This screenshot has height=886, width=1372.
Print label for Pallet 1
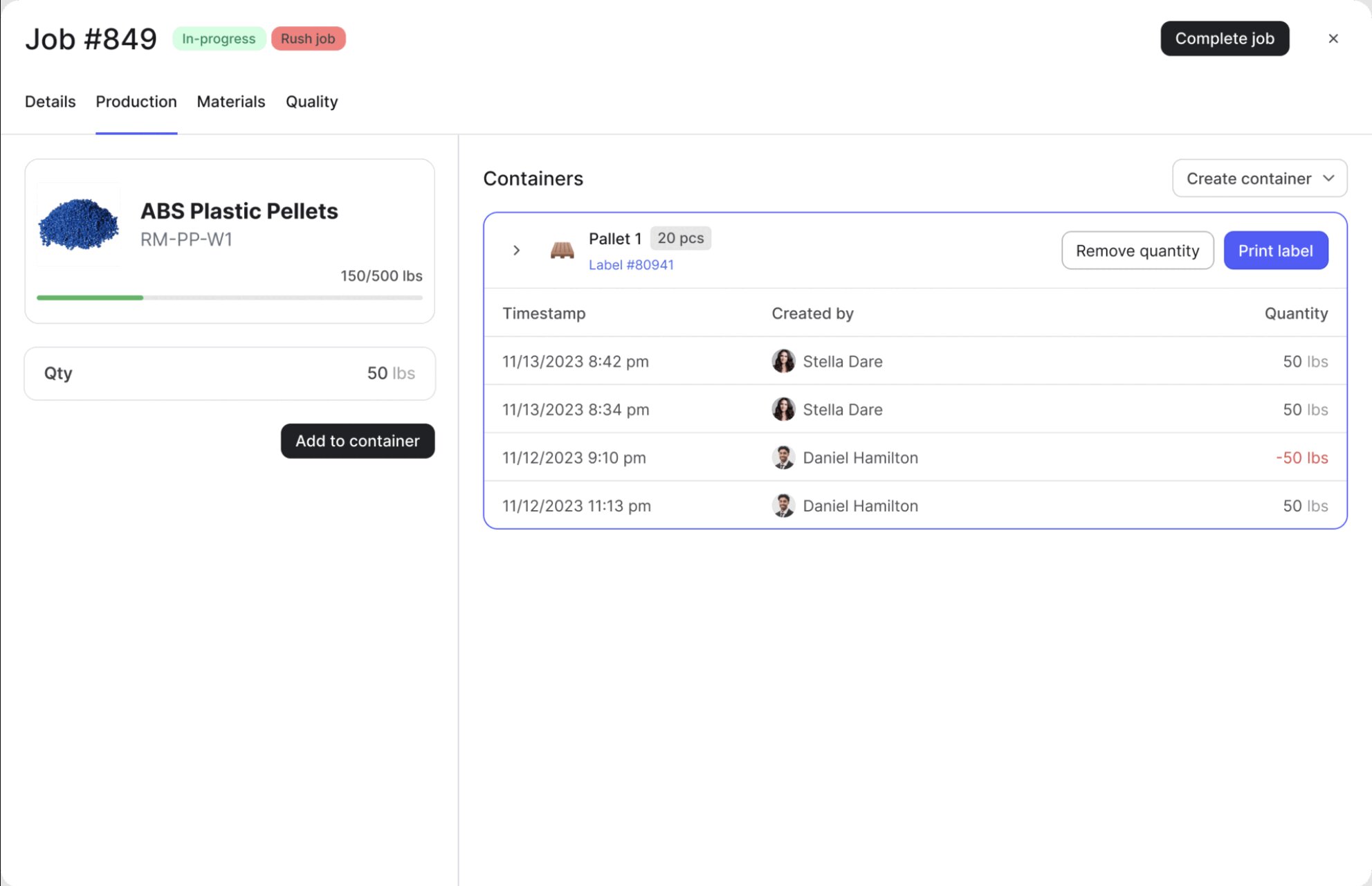pos(1275,251)
